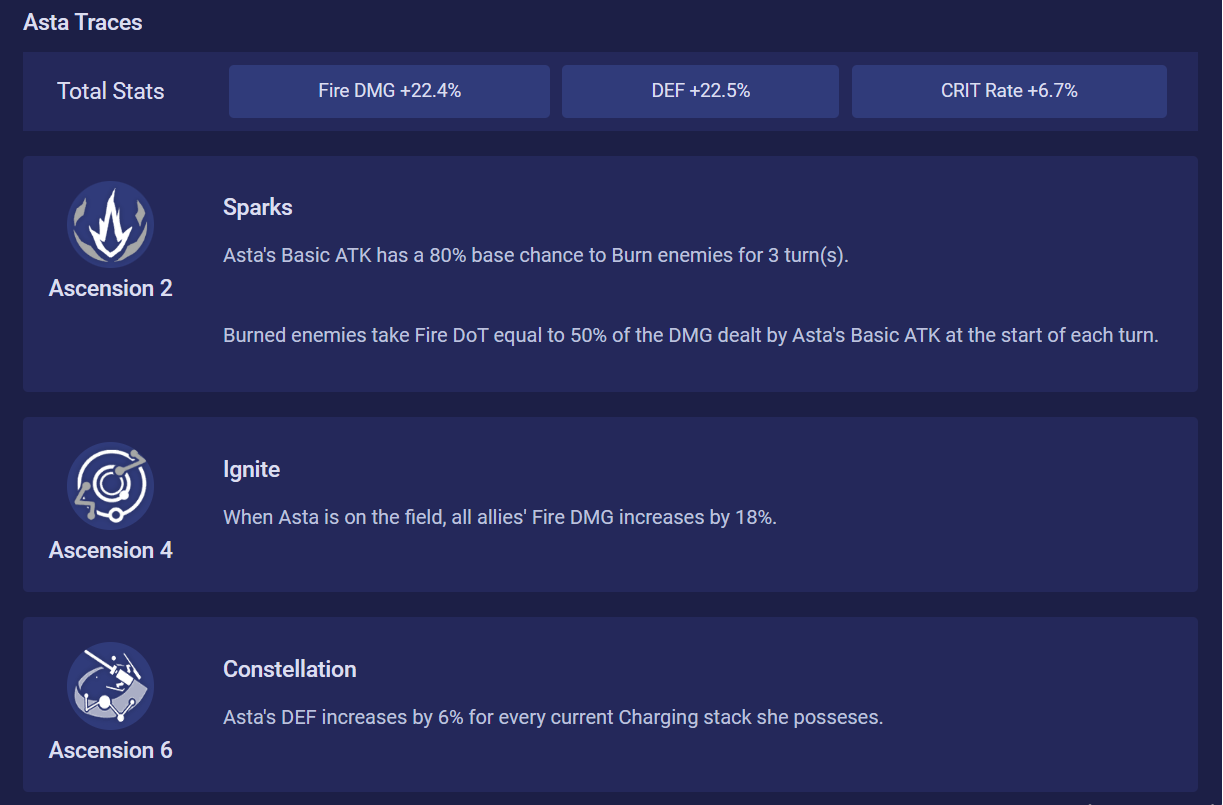Click the Constellation trace card background
Screen dimensions: 1223x805
pyautogui.click(x=610, y=704)
